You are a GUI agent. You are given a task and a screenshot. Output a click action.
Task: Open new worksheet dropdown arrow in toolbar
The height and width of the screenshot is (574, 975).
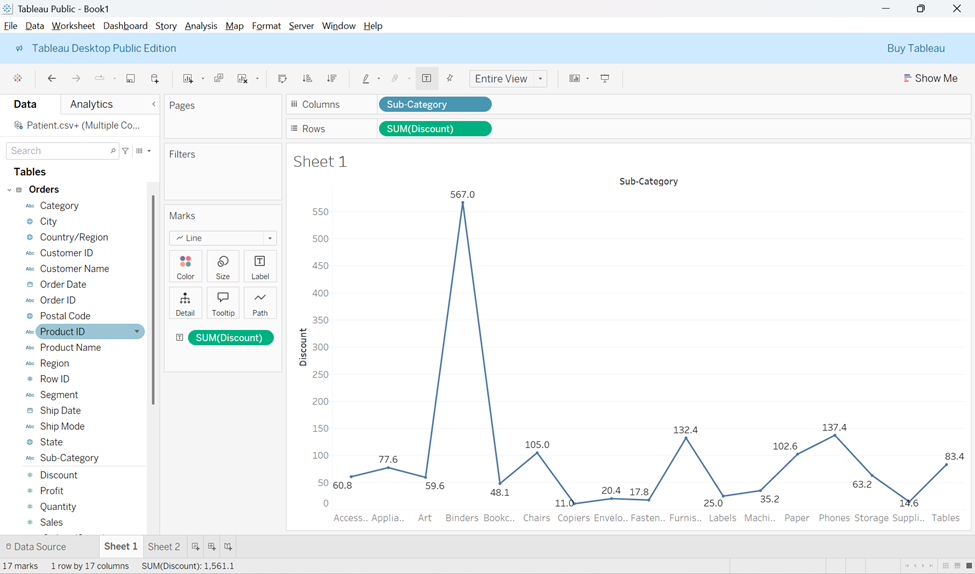tap(203, 78)
